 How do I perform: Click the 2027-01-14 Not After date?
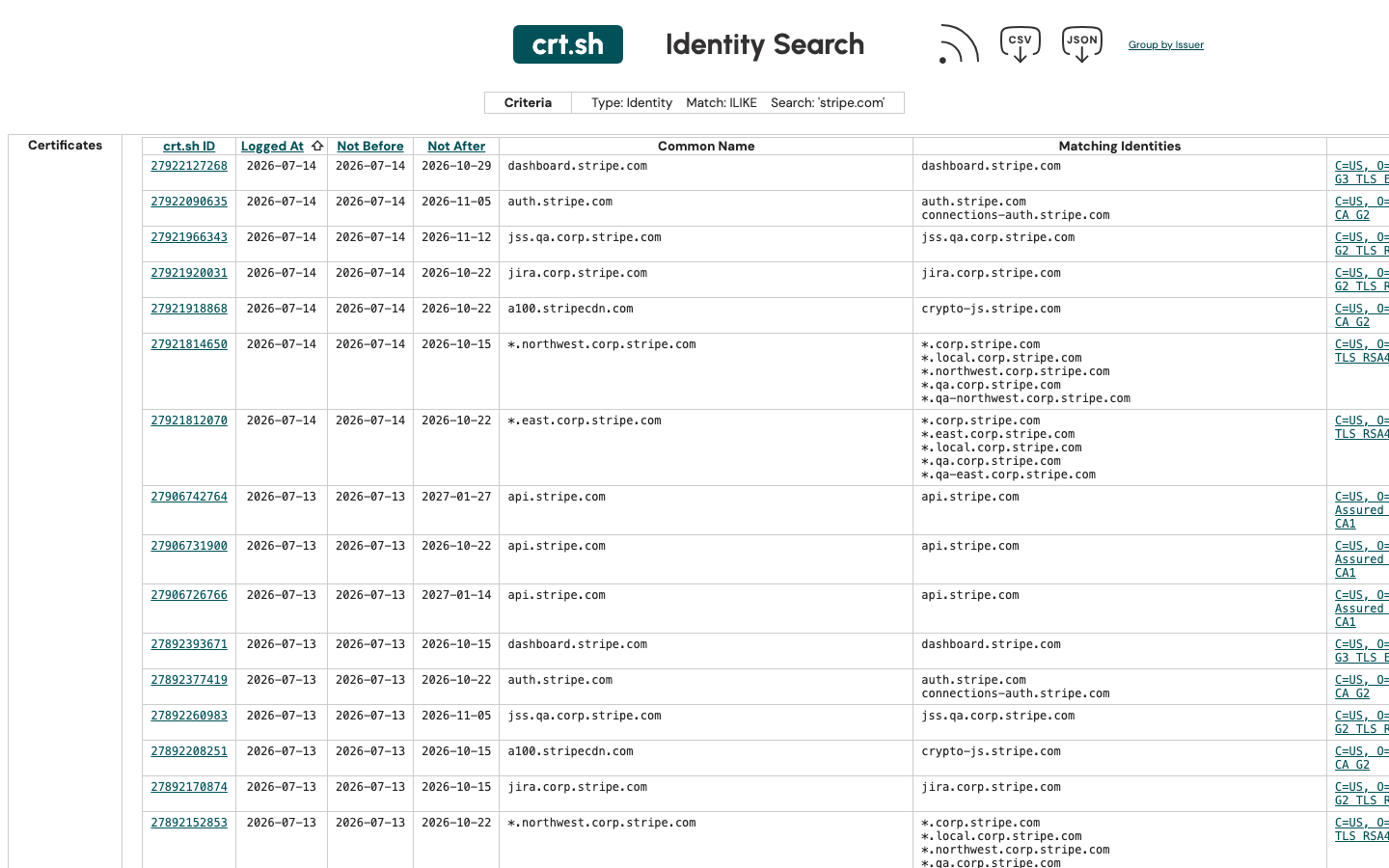tap(456, 595)
